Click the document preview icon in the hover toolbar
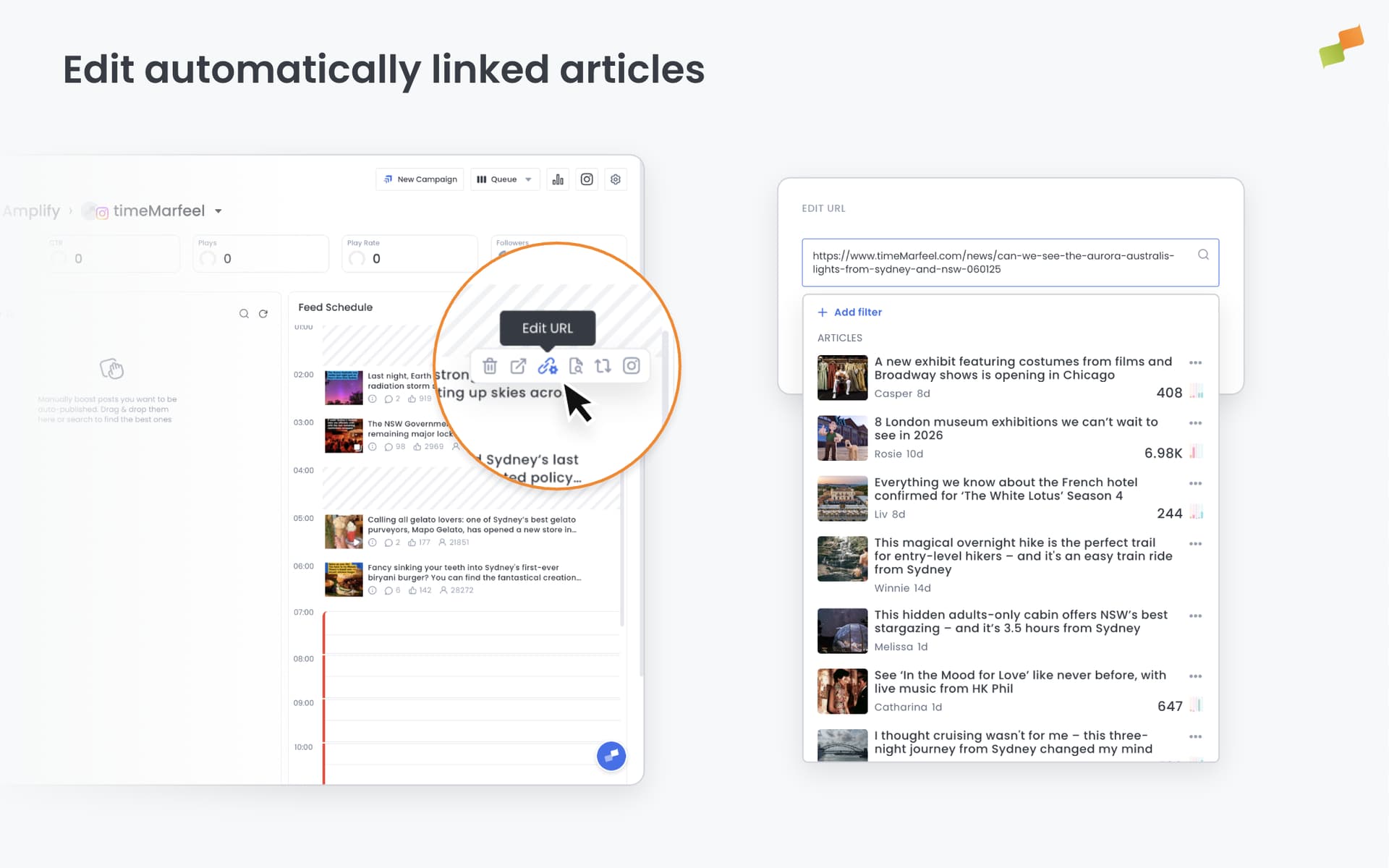Viewport: 1389px width, 868px height. click(x=576, y=366)
